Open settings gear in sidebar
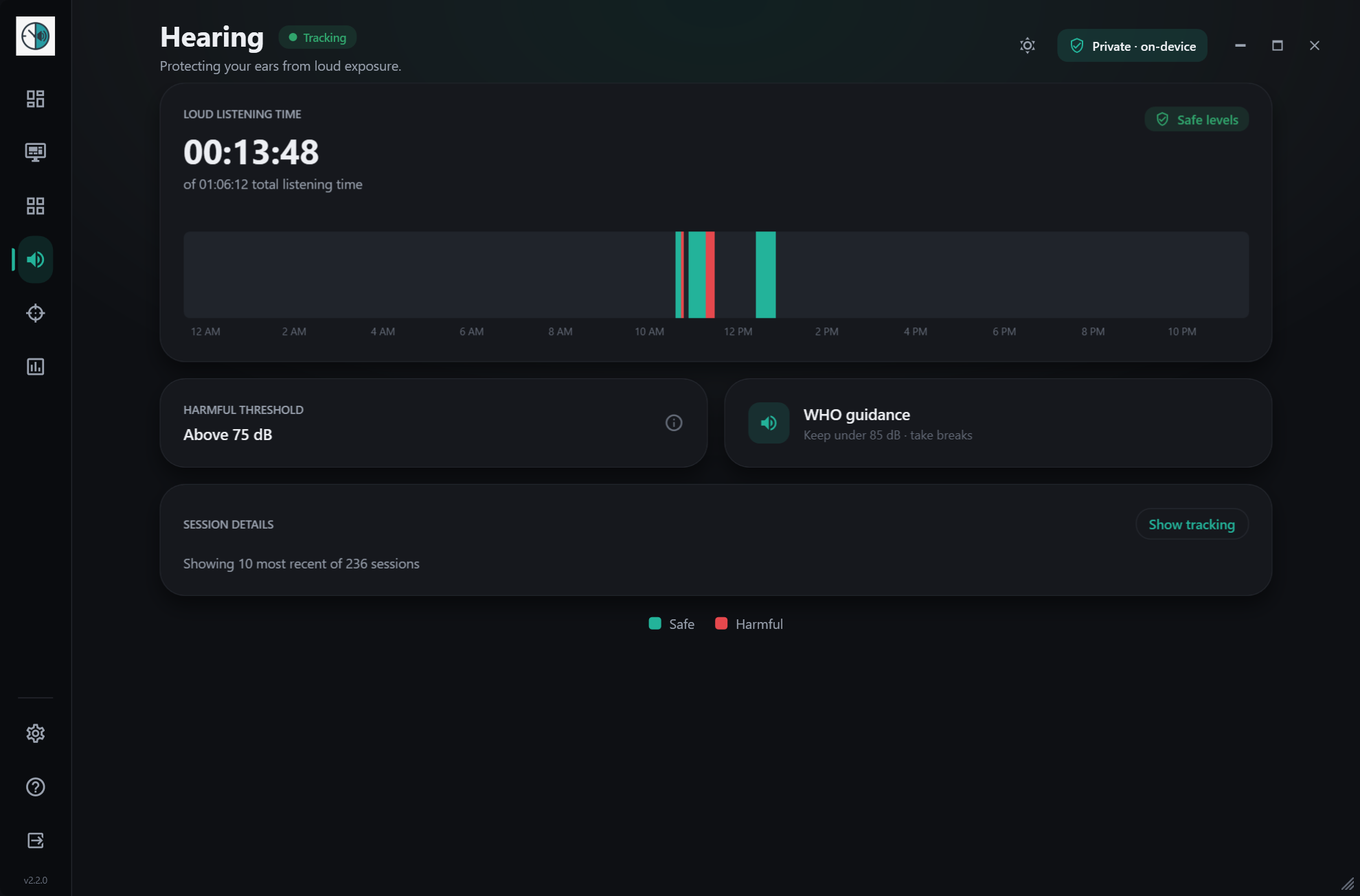 (x=35, y=733)
